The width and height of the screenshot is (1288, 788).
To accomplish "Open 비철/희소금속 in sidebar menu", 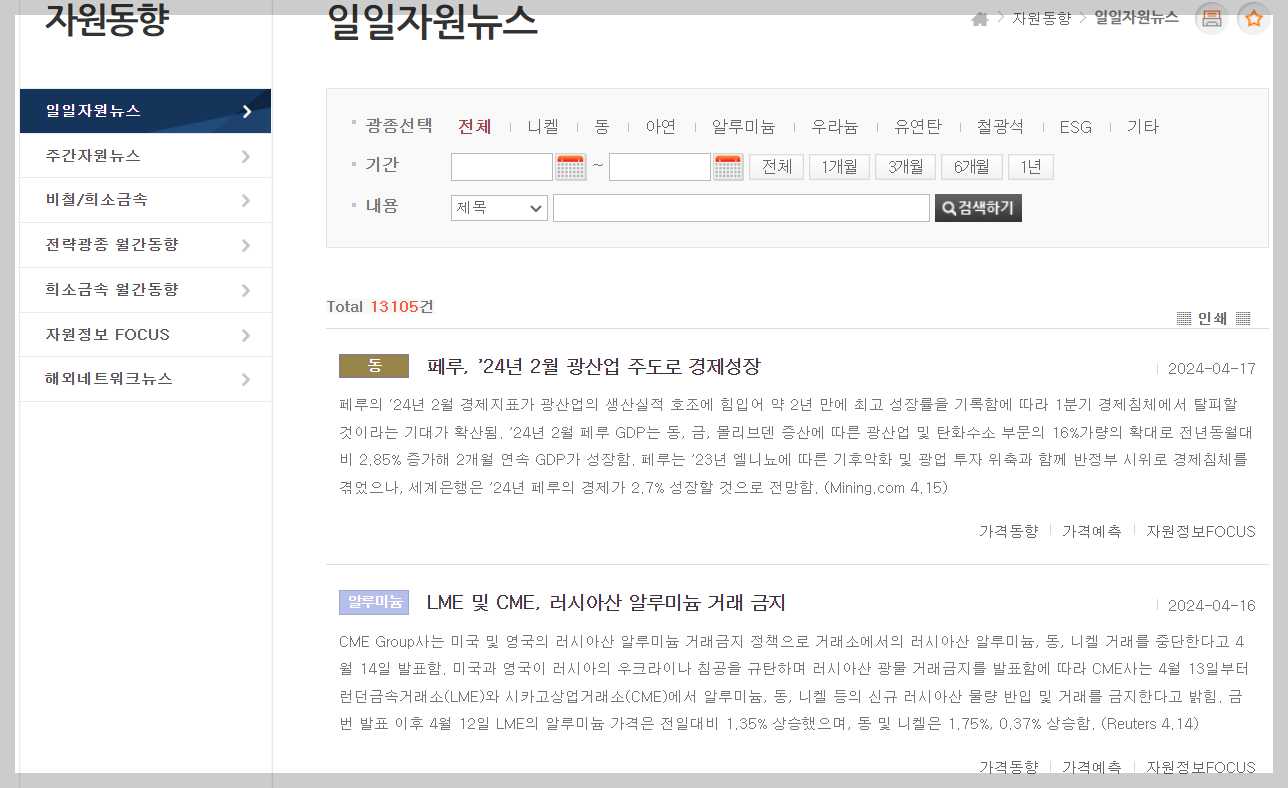I will [x=145, y=200].
